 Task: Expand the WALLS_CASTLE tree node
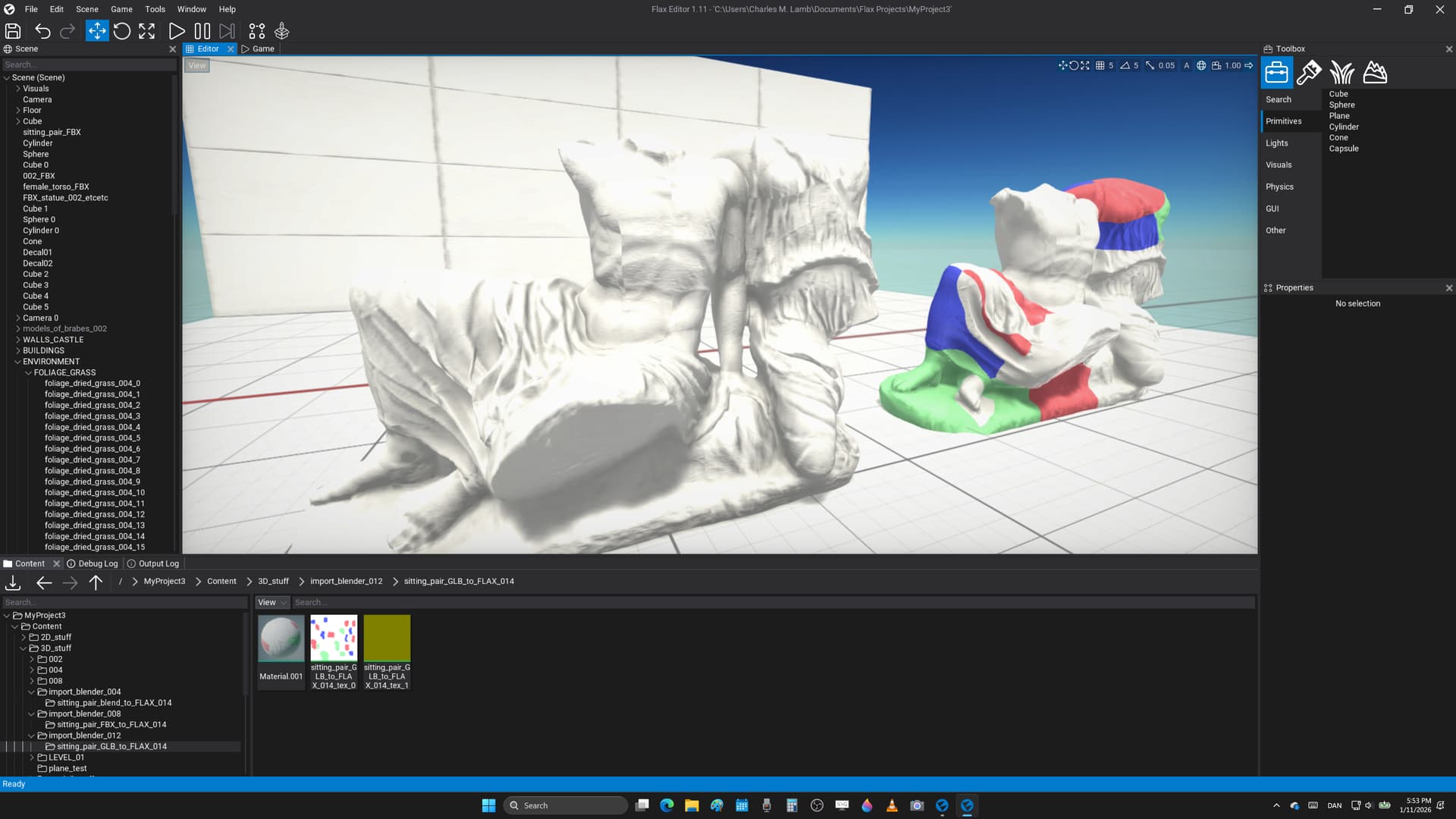[18, 340]
